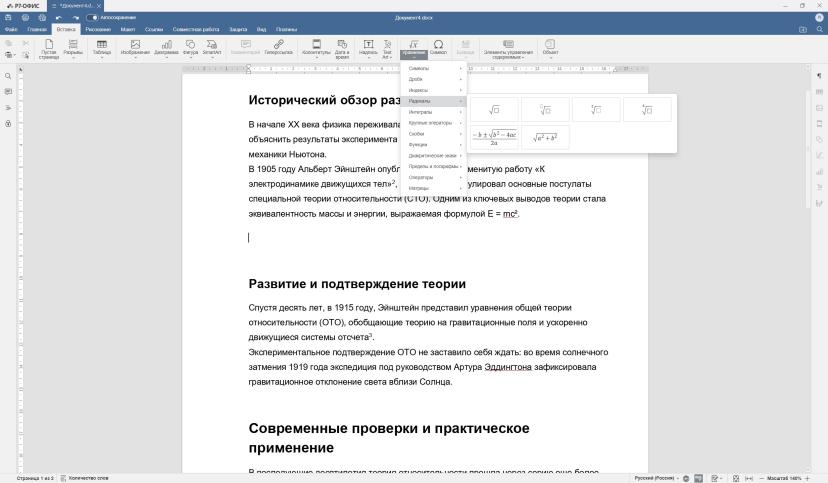Insert a chart with Диаграмма
Screen dimensions: 828x483
166,49
